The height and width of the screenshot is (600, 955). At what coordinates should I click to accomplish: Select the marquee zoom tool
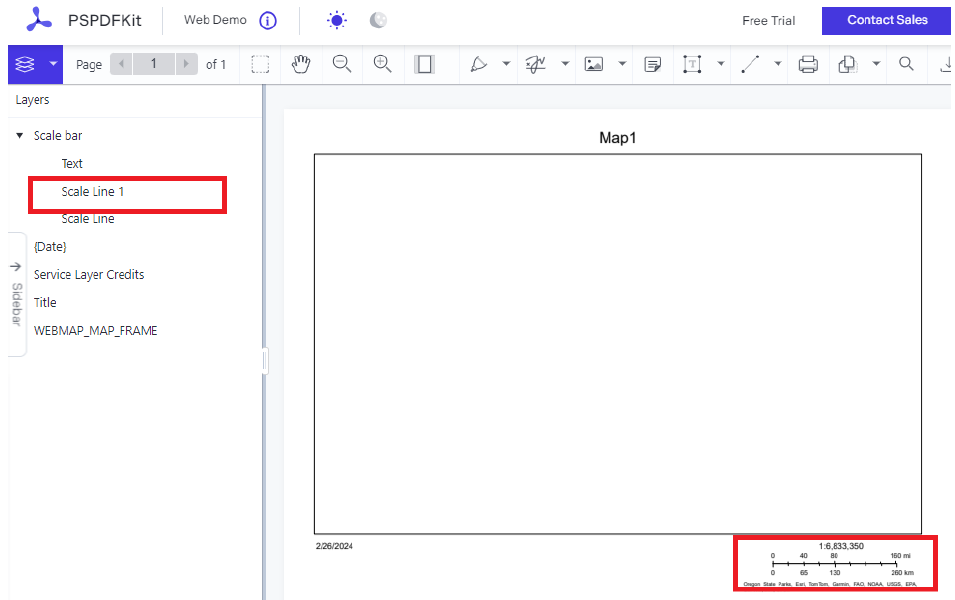coord(260,64)
